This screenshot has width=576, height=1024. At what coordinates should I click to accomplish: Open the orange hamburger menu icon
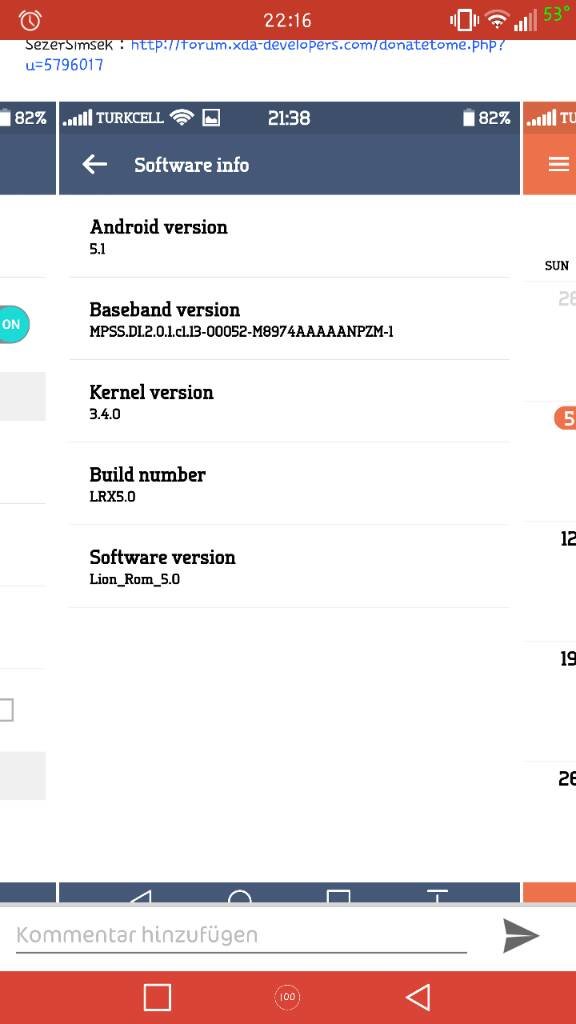click(x=559, y=165)
